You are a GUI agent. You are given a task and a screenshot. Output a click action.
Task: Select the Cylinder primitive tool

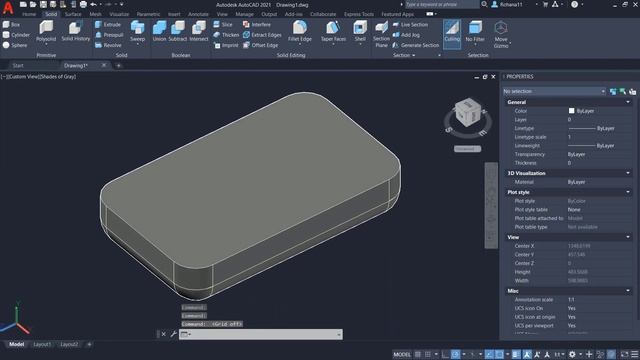point(16,35)
